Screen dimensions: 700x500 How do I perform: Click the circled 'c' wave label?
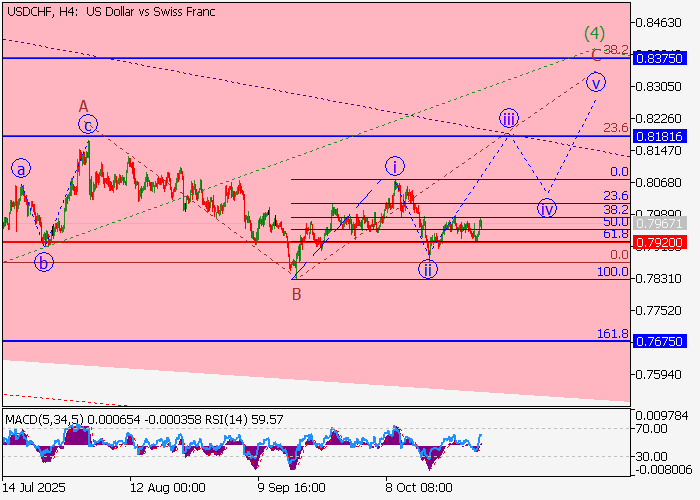click(89, 125)
